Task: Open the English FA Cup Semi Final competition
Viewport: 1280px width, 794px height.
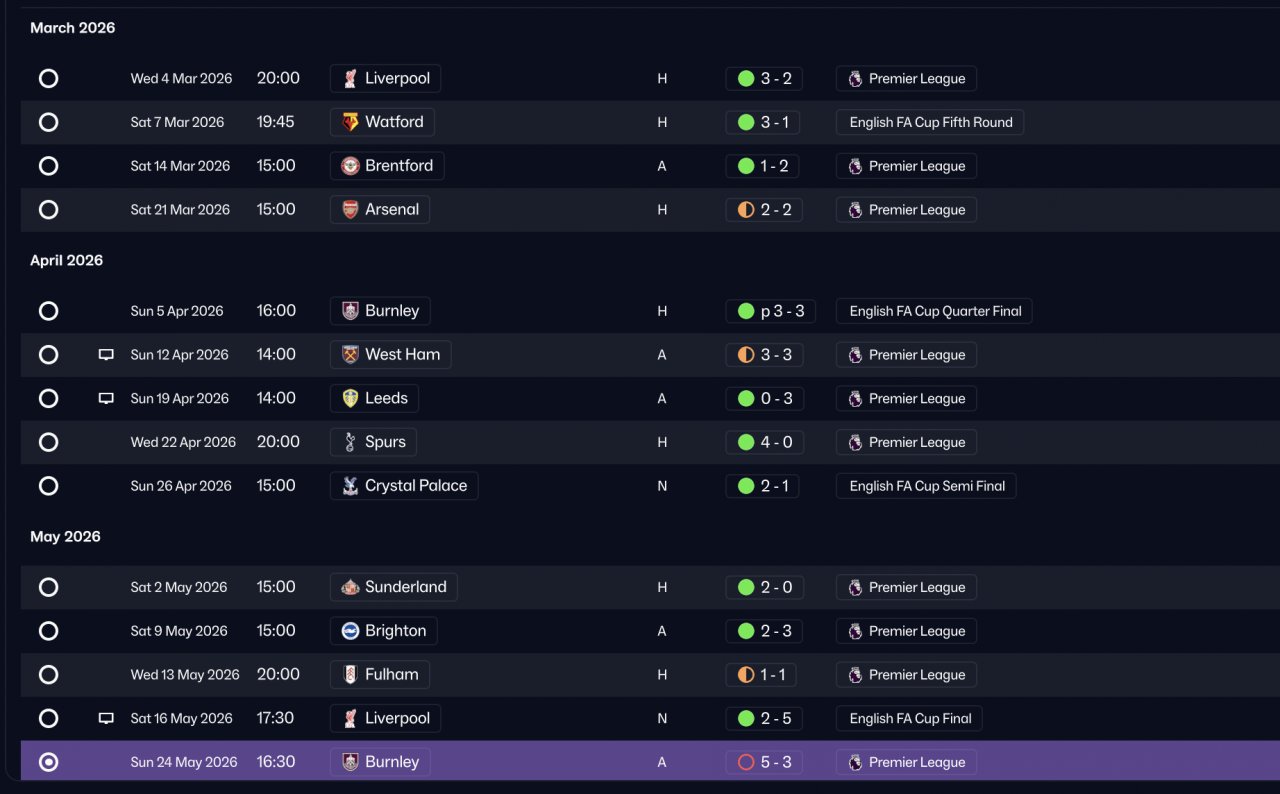Action: [x=926, y=486]
